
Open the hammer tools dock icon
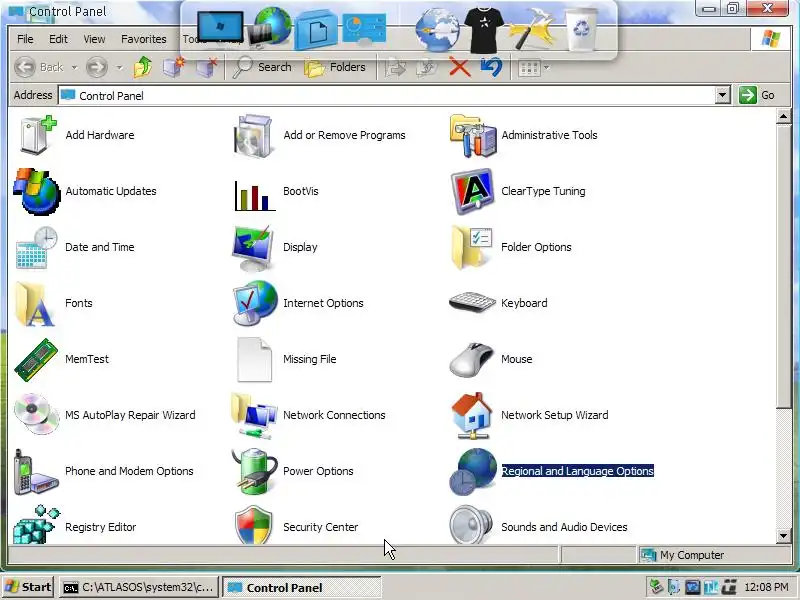pos(533,29)
